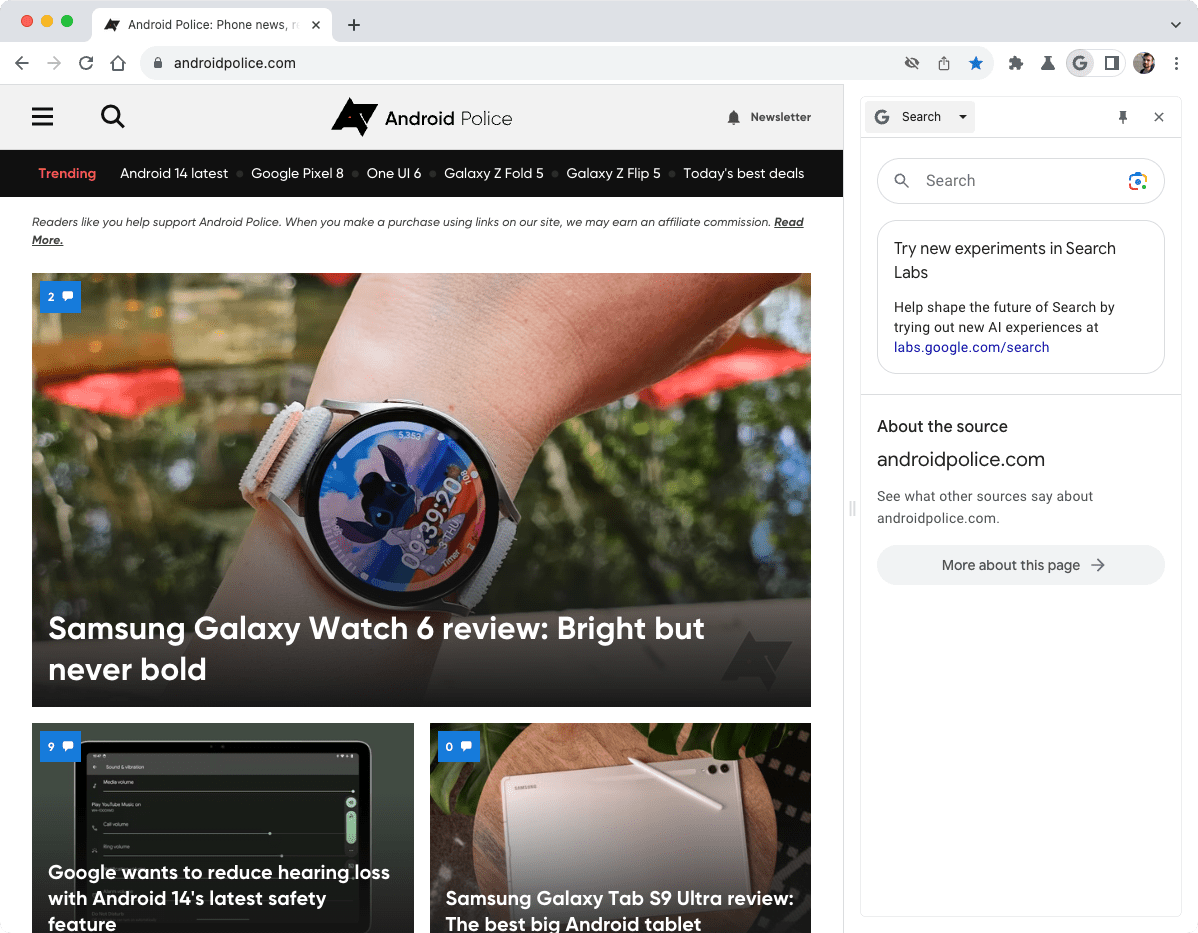Click More about this page button
The image size is (1198, 933).
click(x=1021, y=565)
